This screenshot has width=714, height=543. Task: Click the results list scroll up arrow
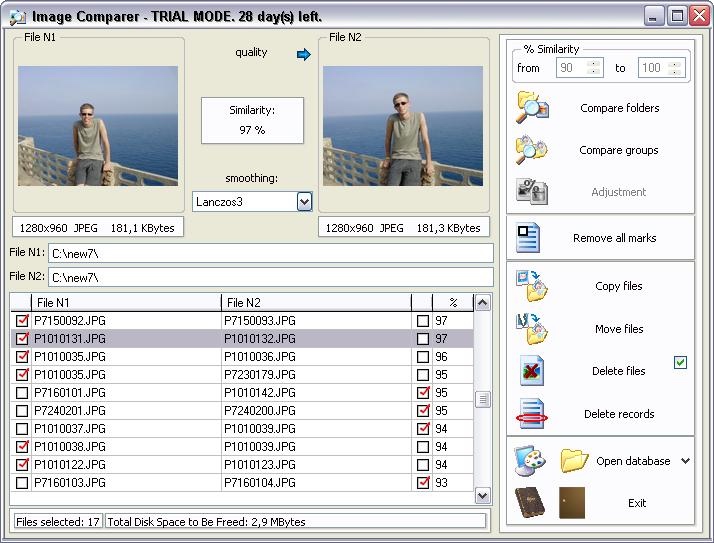tap(483, 302)
